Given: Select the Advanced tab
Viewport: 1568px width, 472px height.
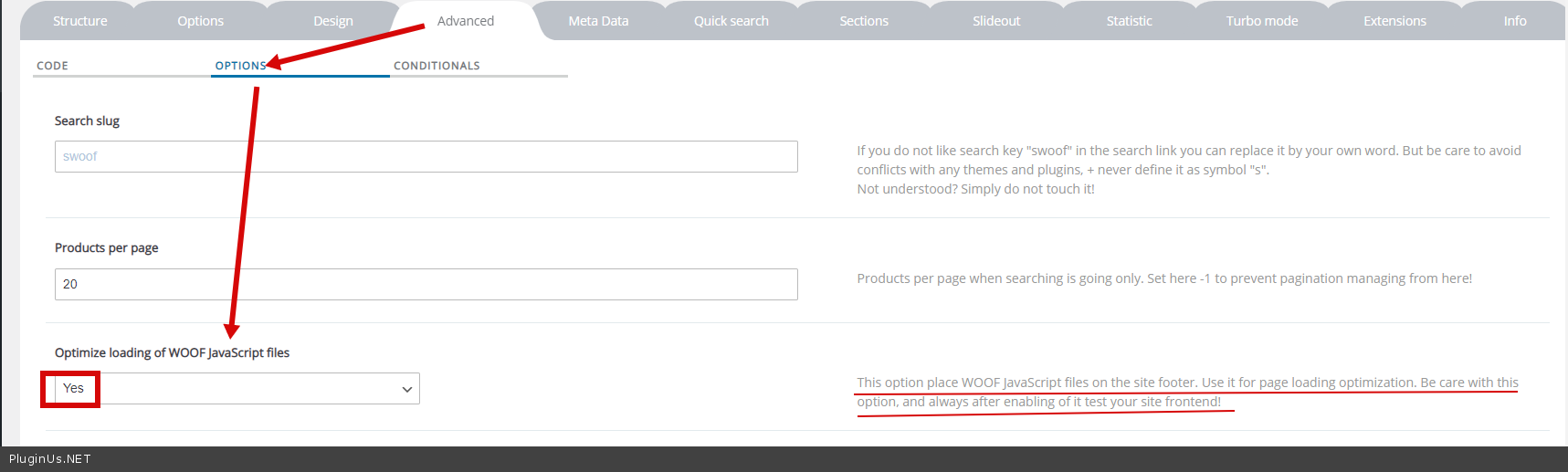Looking at the screenshot, I should click(465, 21).
